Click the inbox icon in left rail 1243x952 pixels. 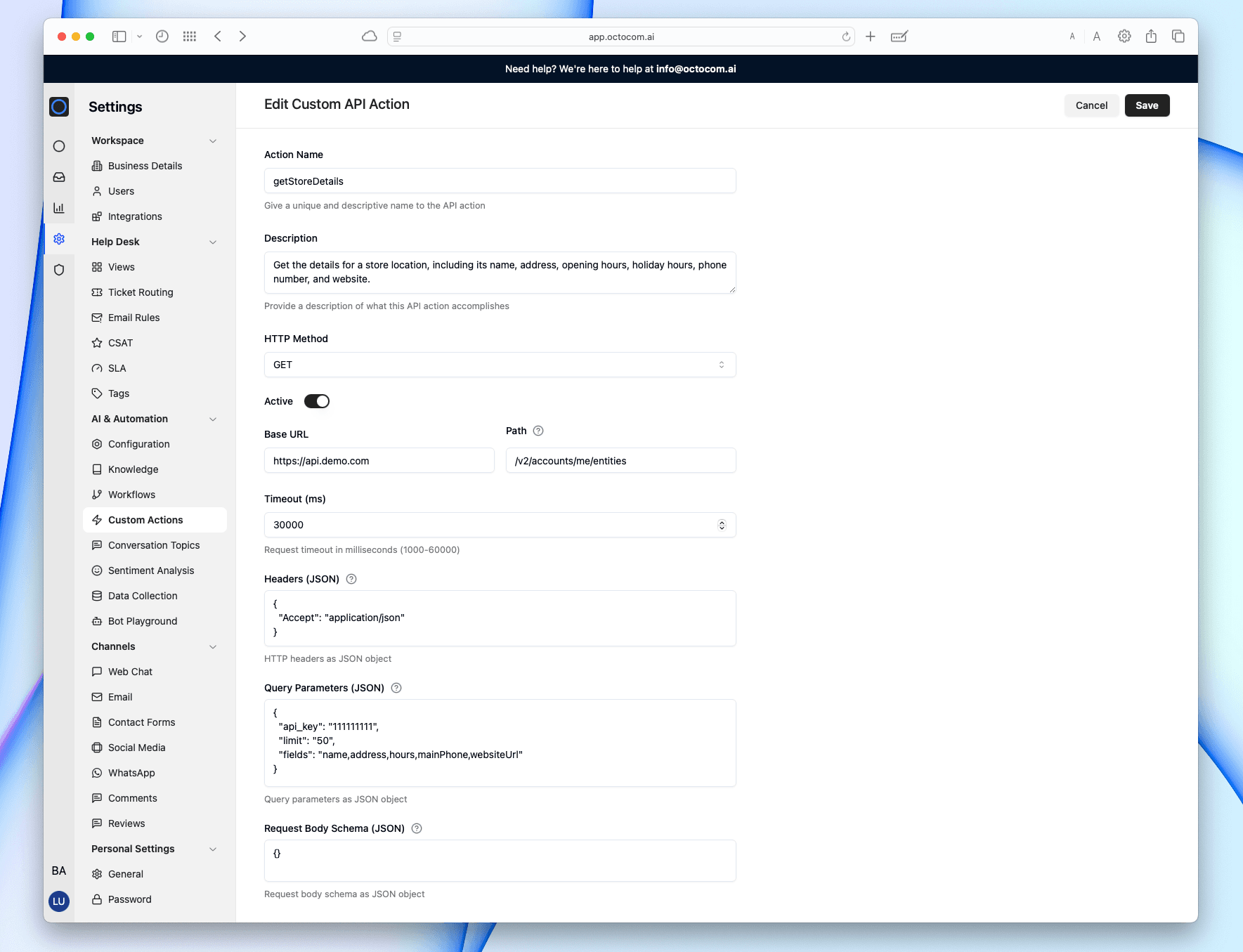click(x=59, y=177)
